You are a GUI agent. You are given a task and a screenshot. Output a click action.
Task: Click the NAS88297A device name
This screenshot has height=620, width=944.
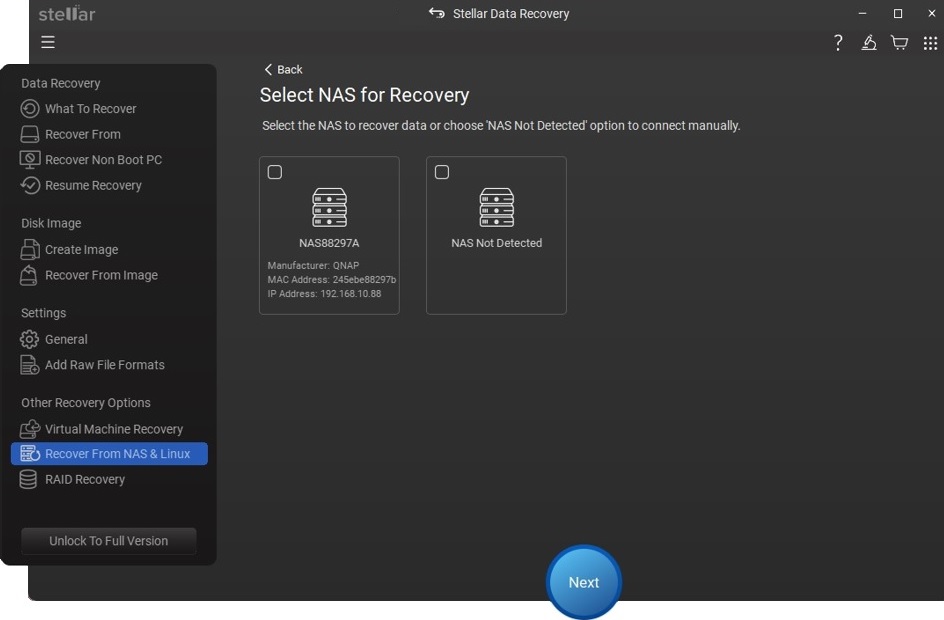(329, 243)
